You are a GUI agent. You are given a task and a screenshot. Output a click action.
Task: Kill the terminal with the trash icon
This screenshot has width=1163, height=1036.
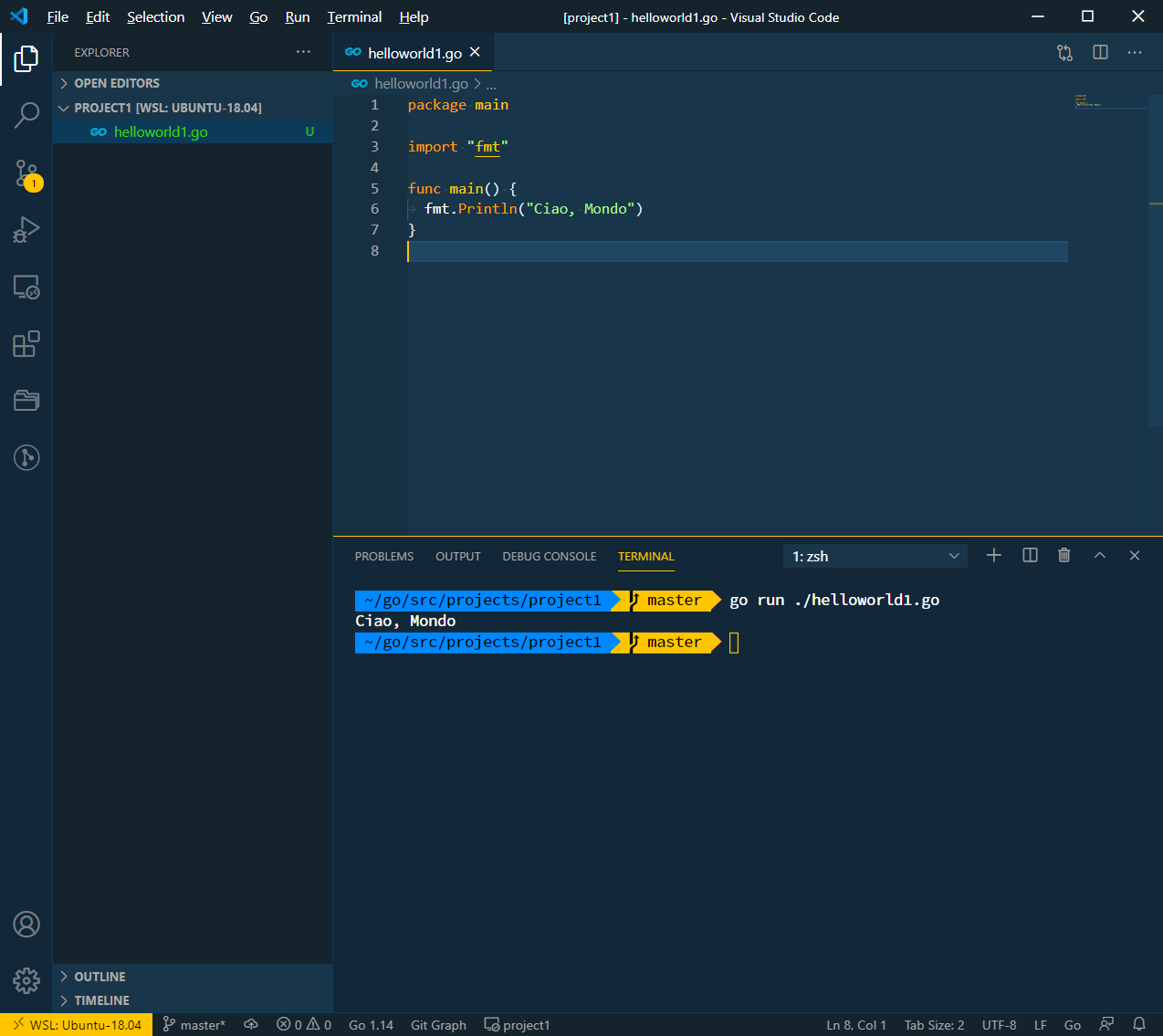pyautogui.click(x=1063, y=554)
